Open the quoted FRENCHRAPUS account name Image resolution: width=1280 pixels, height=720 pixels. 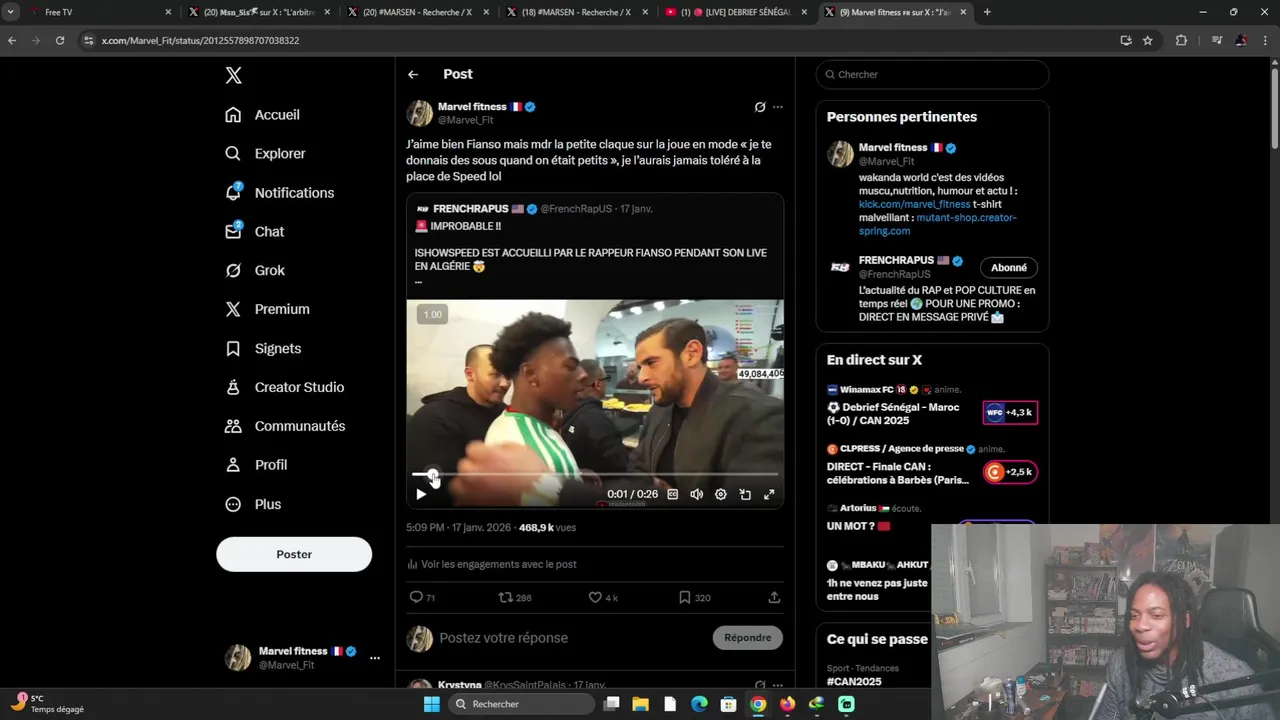coord(471,209)
